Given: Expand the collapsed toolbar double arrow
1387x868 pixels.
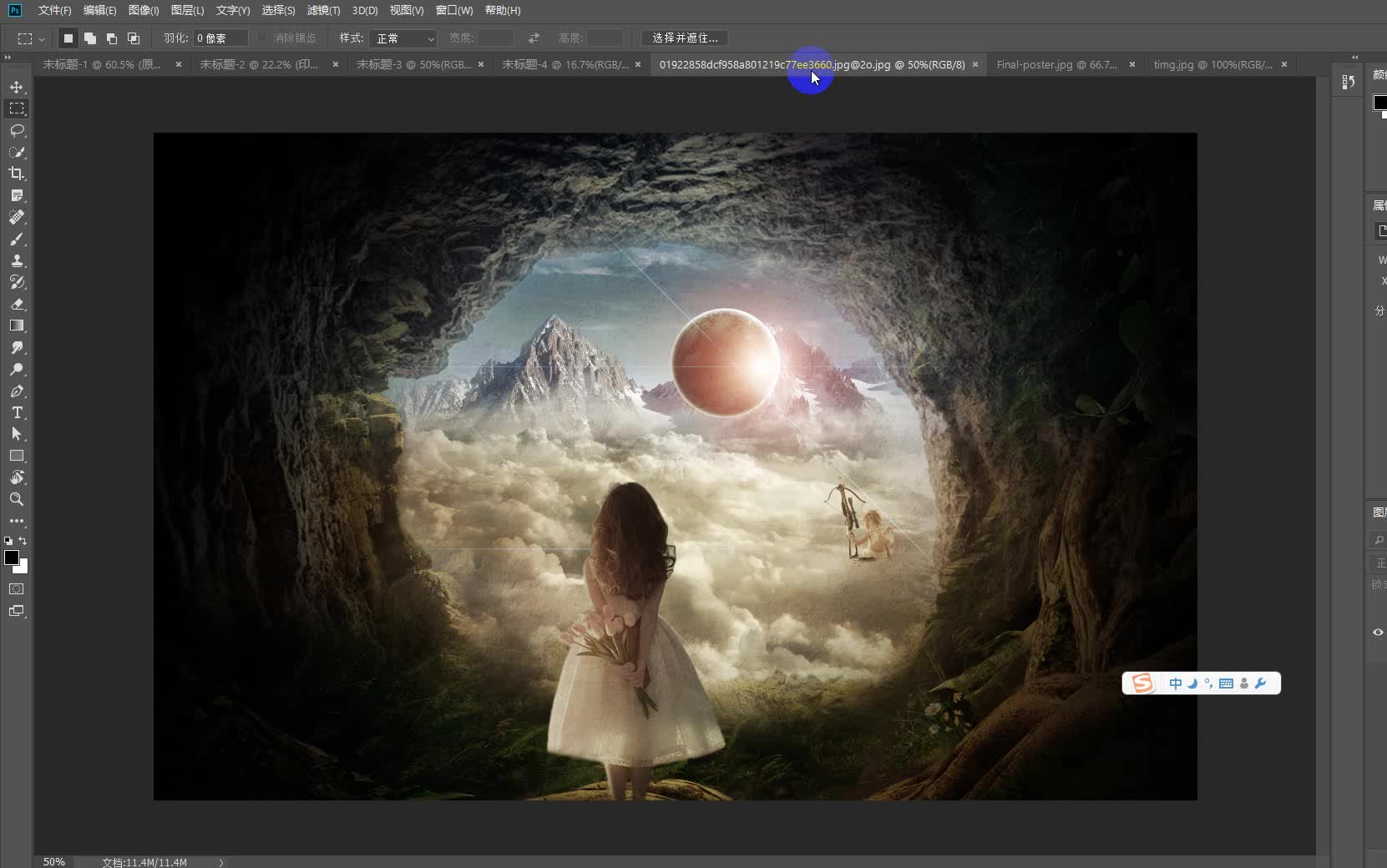Looking at the screenshot, I should point(8,58).
